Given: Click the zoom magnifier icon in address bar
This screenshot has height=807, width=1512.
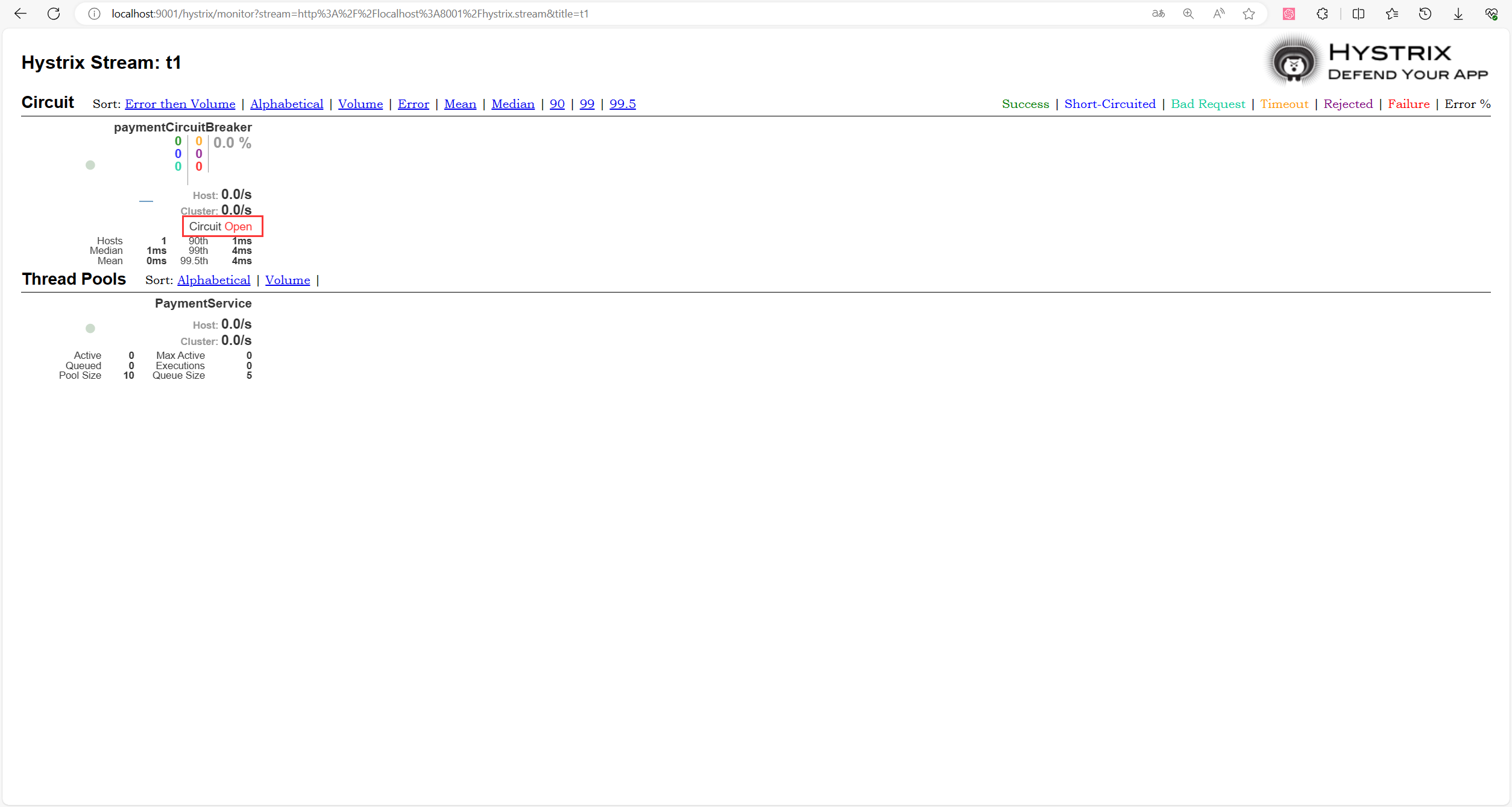Looking at the screenshot, I should tap(1188, 13).
